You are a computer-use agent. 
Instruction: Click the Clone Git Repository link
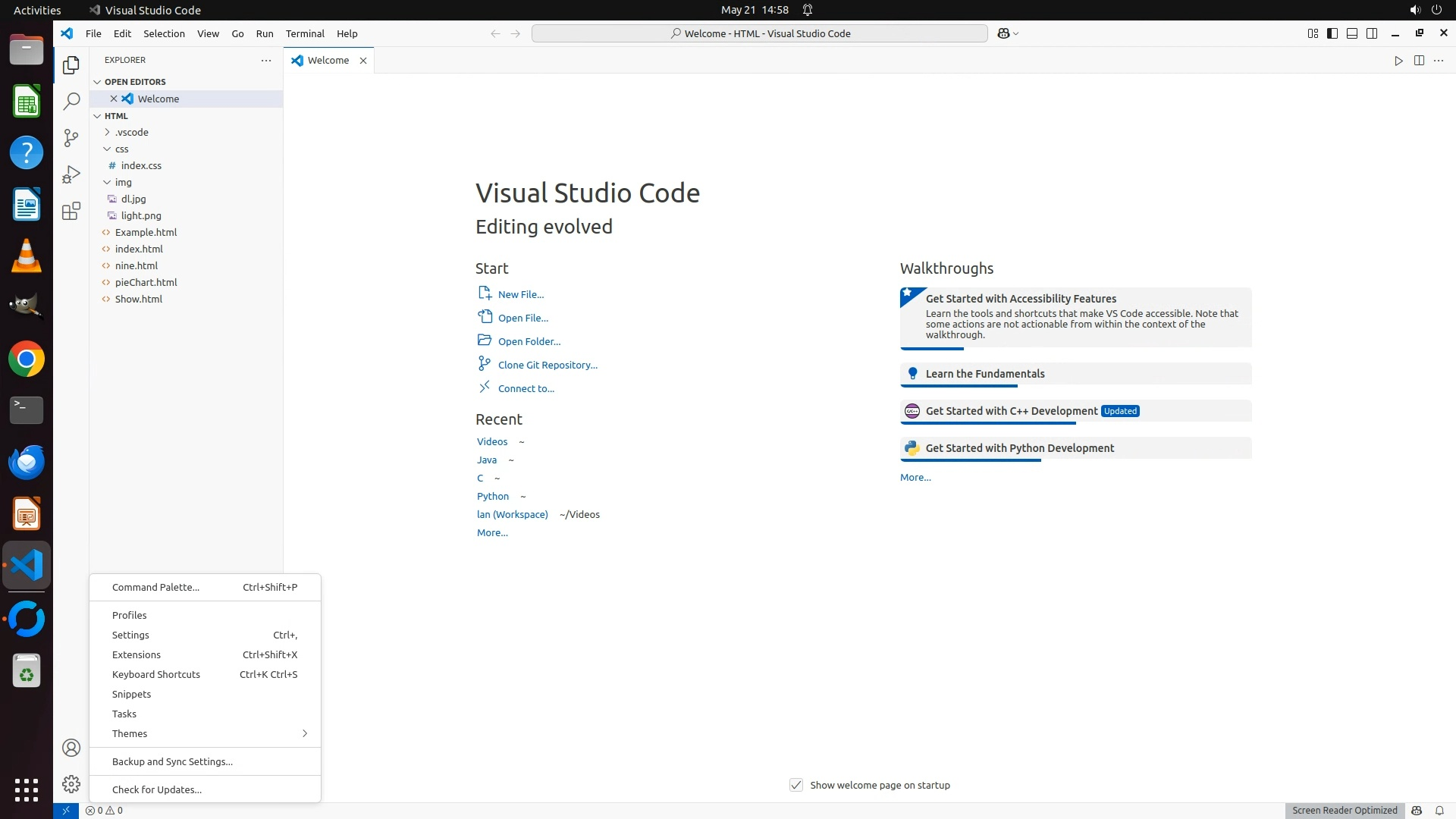click(x=547, y=365)
